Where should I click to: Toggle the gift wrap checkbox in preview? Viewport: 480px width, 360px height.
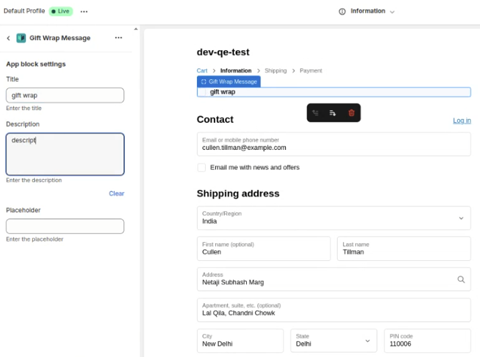click(x=203, y=92)
